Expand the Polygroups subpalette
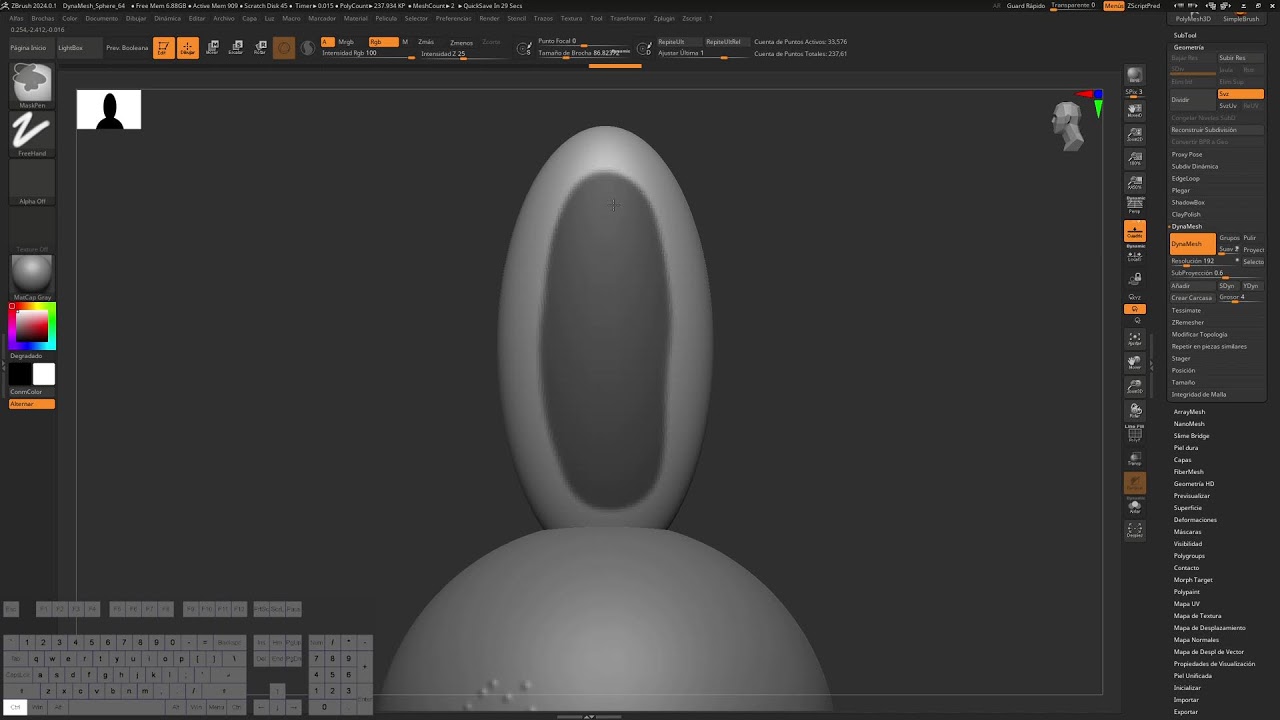 [x=1189, y=556]
